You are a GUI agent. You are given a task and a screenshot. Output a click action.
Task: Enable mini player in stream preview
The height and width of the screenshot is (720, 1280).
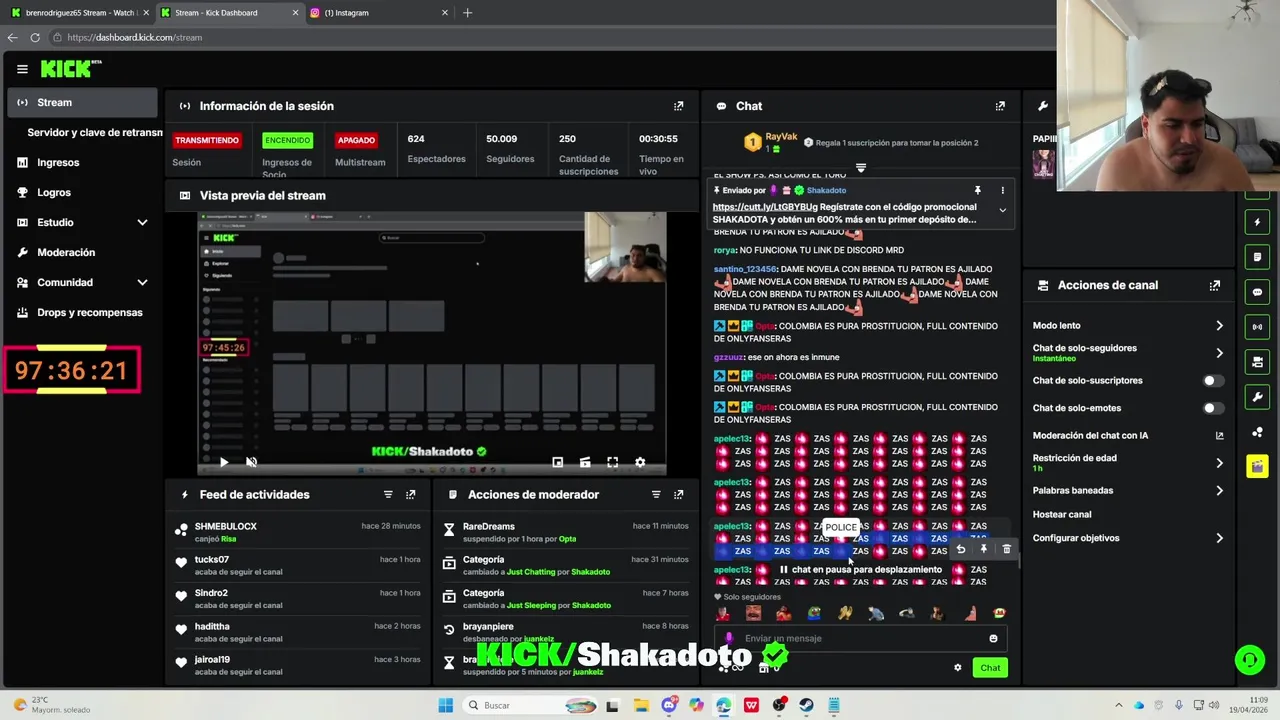[558, 462]
